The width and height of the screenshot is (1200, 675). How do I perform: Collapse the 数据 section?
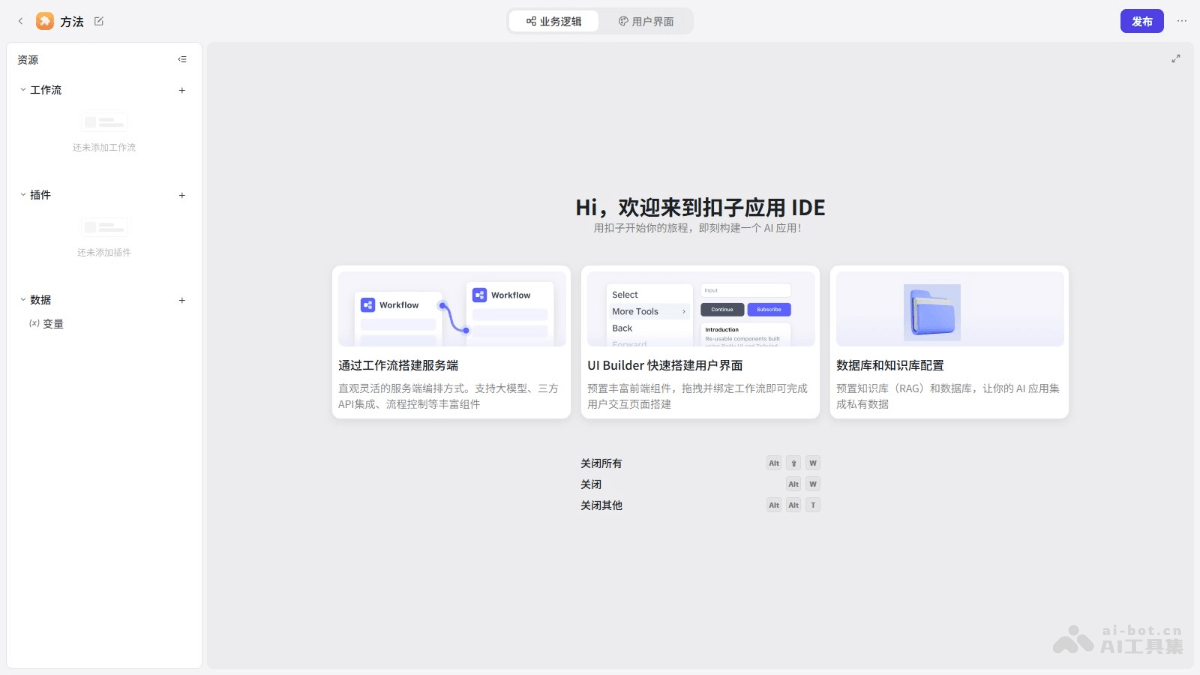(23, 300)
